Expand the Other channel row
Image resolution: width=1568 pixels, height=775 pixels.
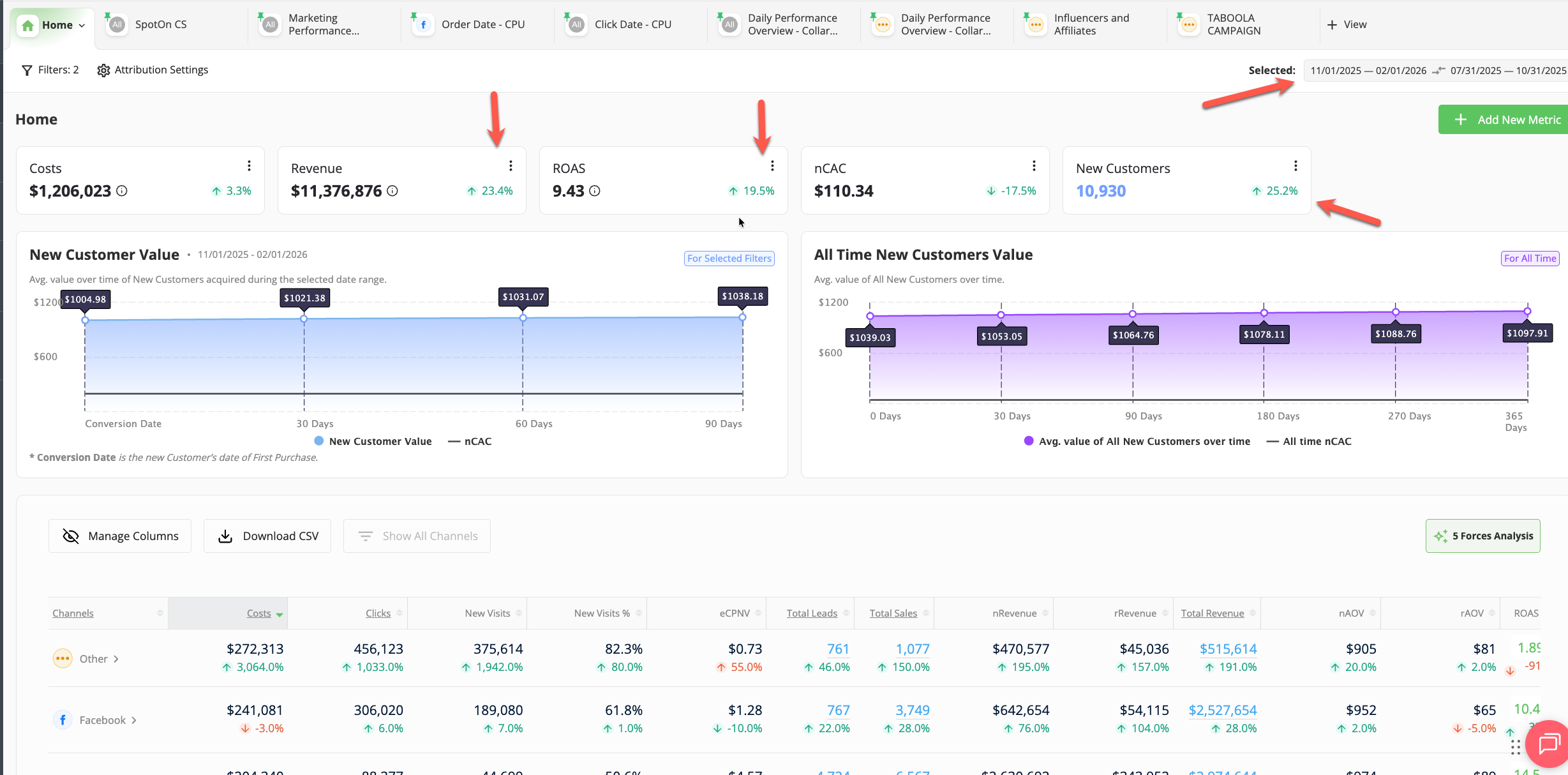click(116, 659)
